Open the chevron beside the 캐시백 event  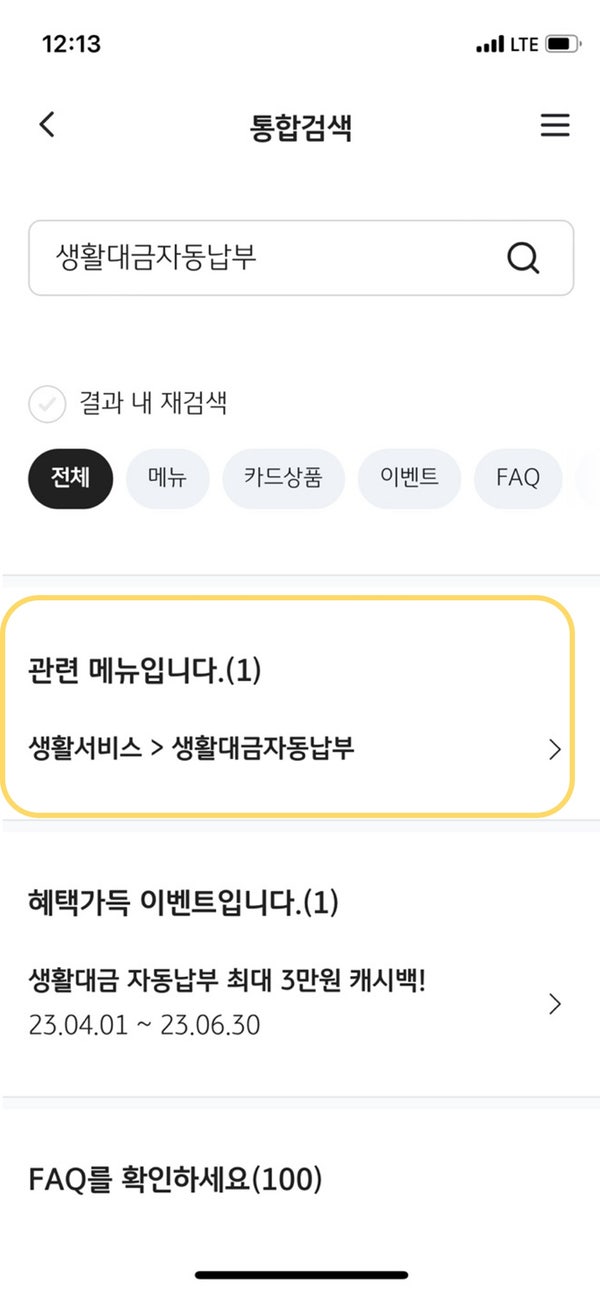[555, 1004]
